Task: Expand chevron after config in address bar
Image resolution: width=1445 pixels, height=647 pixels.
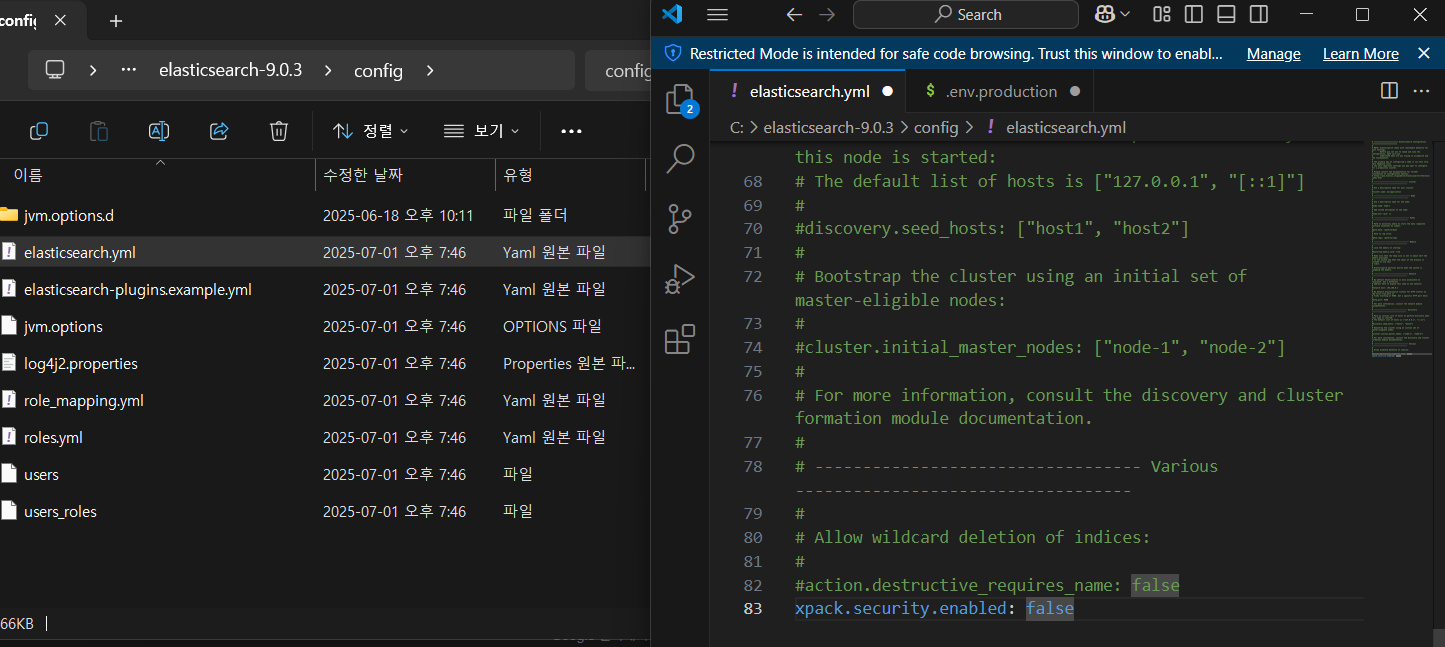Action: coord(430,70)
